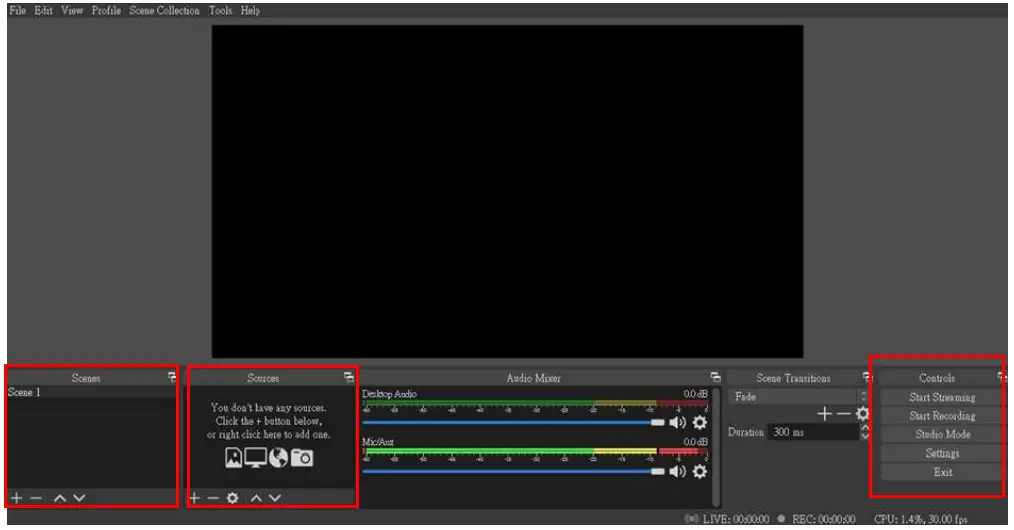This screenshot has height=530, width=1014.
Task: Undock the Scenes panel
Action: click(x=172, y=377)
